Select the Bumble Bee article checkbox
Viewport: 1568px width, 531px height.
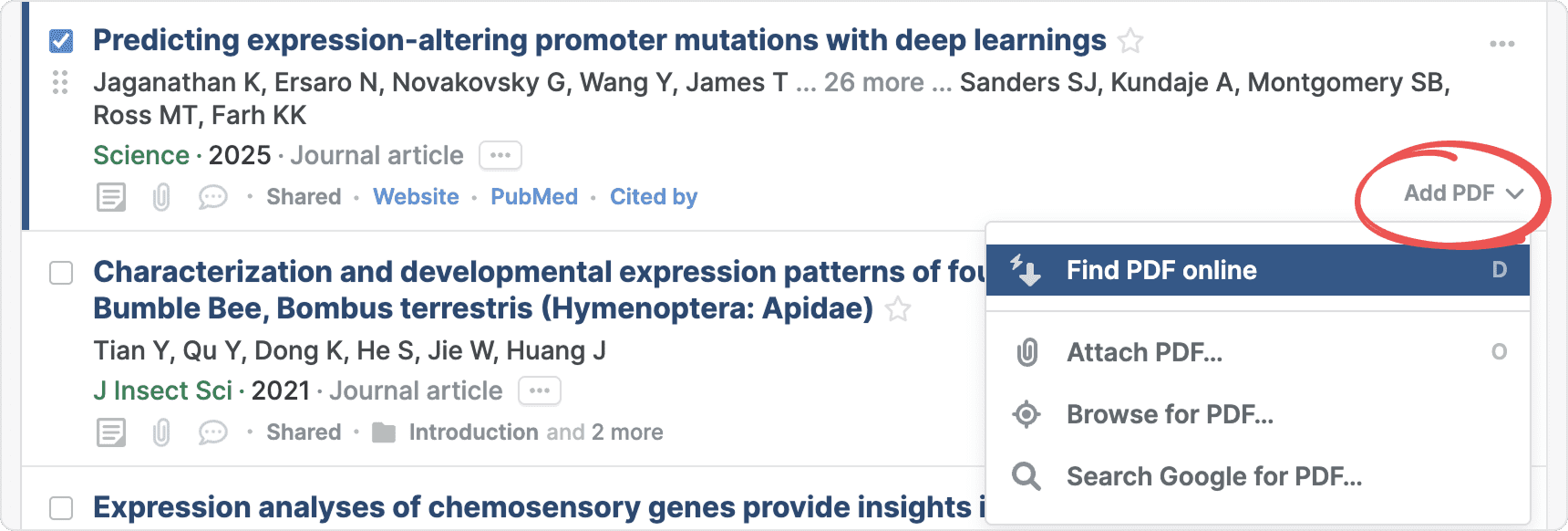point(61,273)
